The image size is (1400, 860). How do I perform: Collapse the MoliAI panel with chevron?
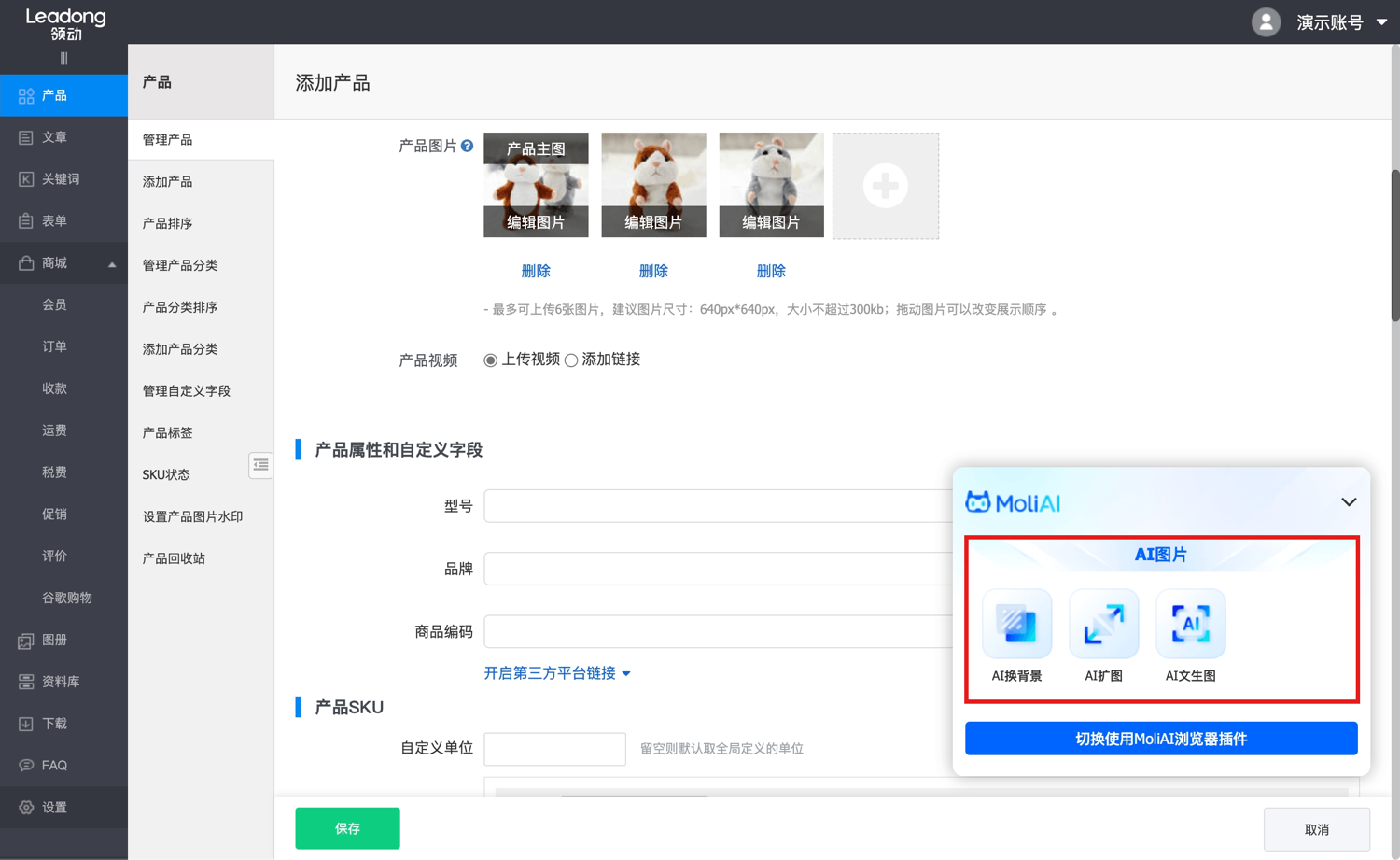click(x=1349, y=502)
